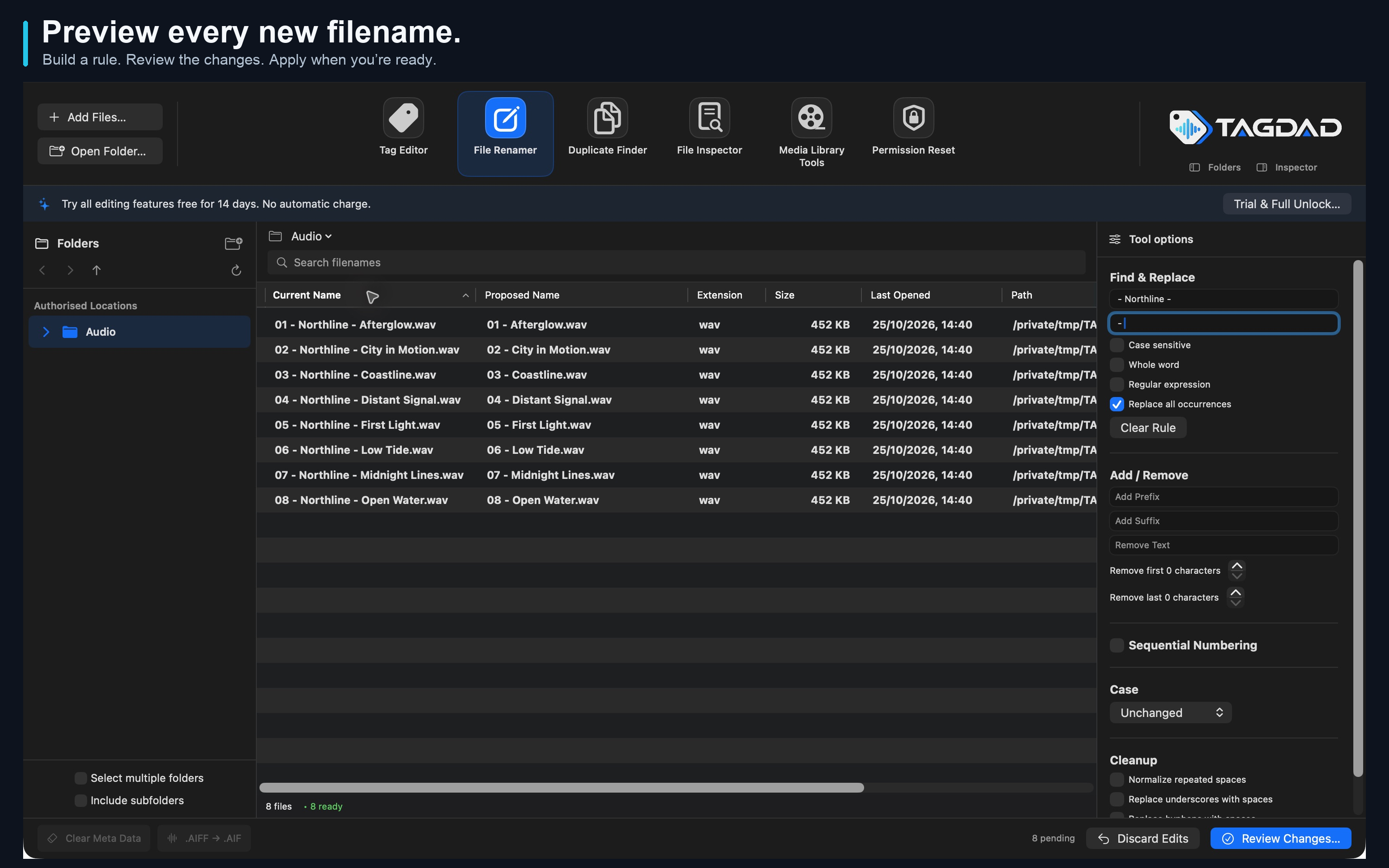Increase Remove last characters stepper

(1236, 593)
